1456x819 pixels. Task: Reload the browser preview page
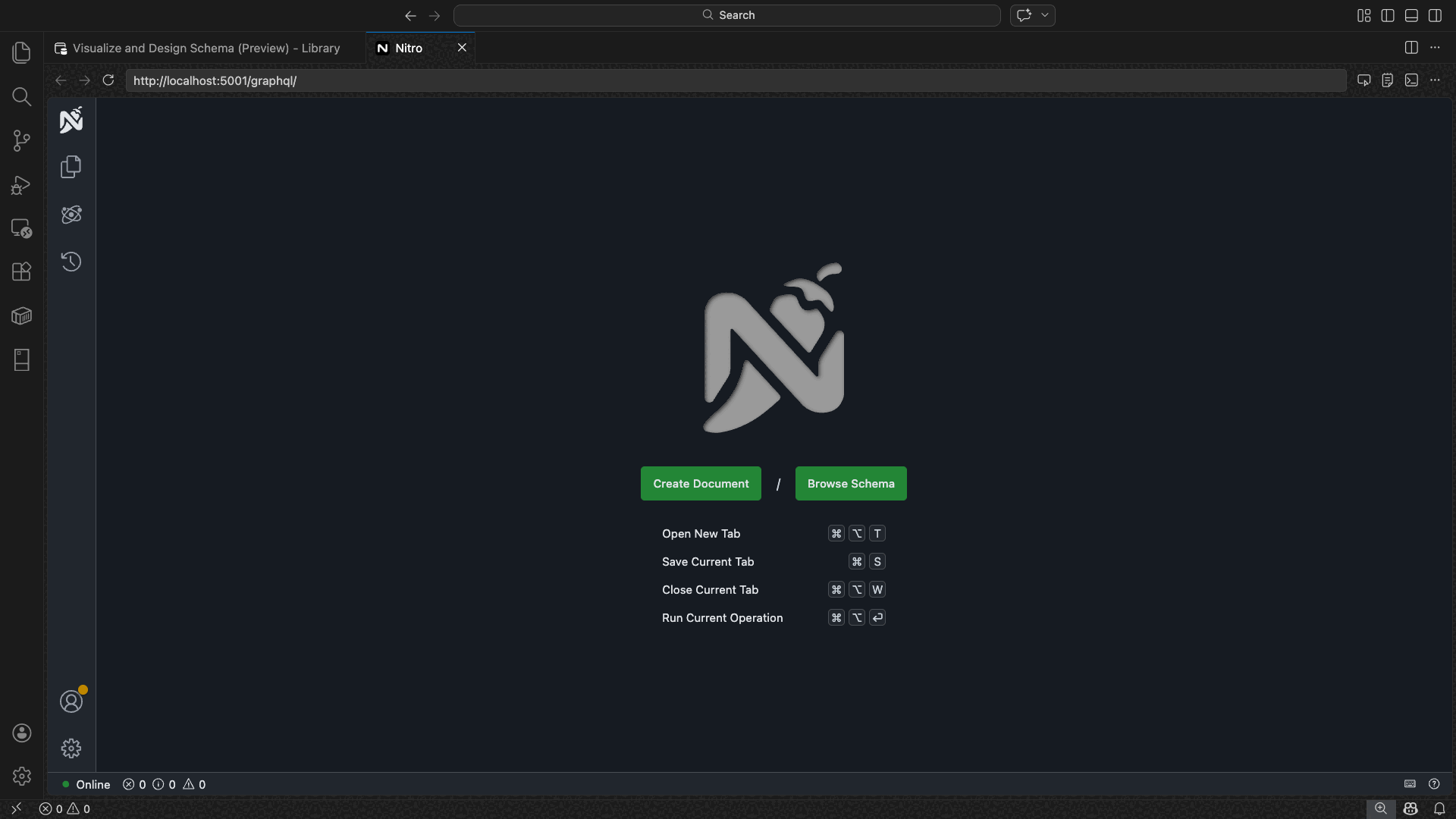coord(108,80)
